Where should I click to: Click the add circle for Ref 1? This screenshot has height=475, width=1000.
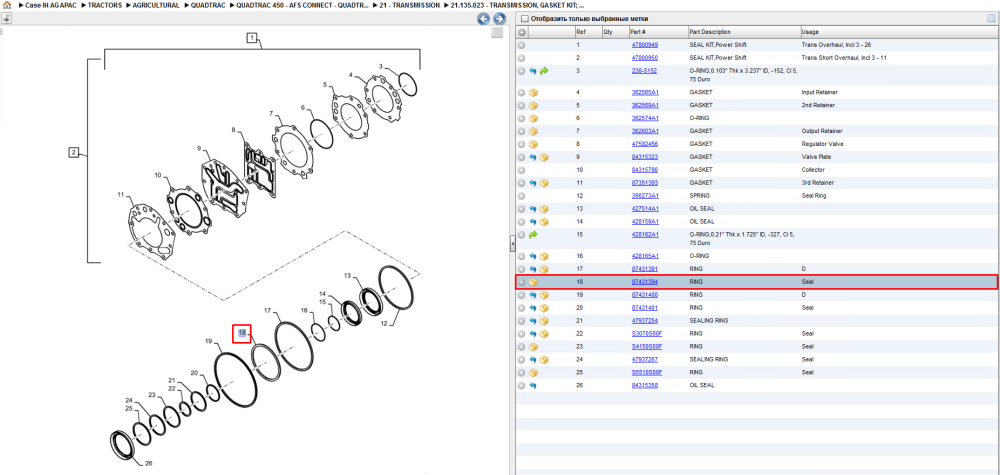521,45
